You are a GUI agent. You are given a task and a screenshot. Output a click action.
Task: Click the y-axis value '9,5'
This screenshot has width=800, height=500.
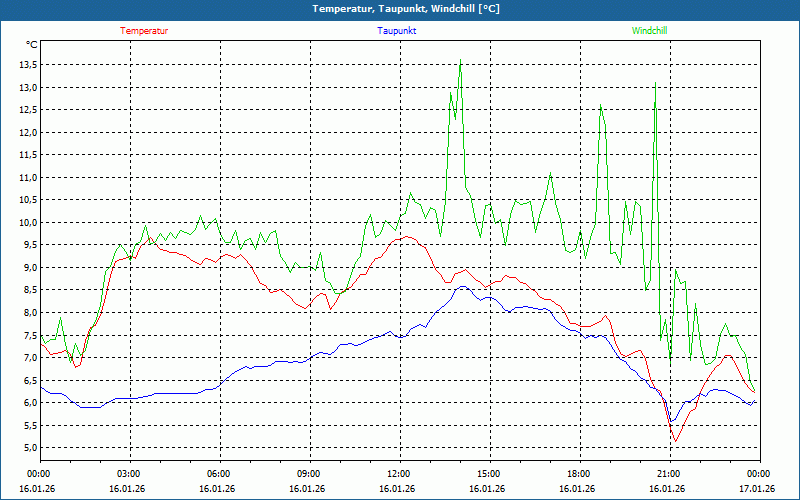click(x=30, y=245)
